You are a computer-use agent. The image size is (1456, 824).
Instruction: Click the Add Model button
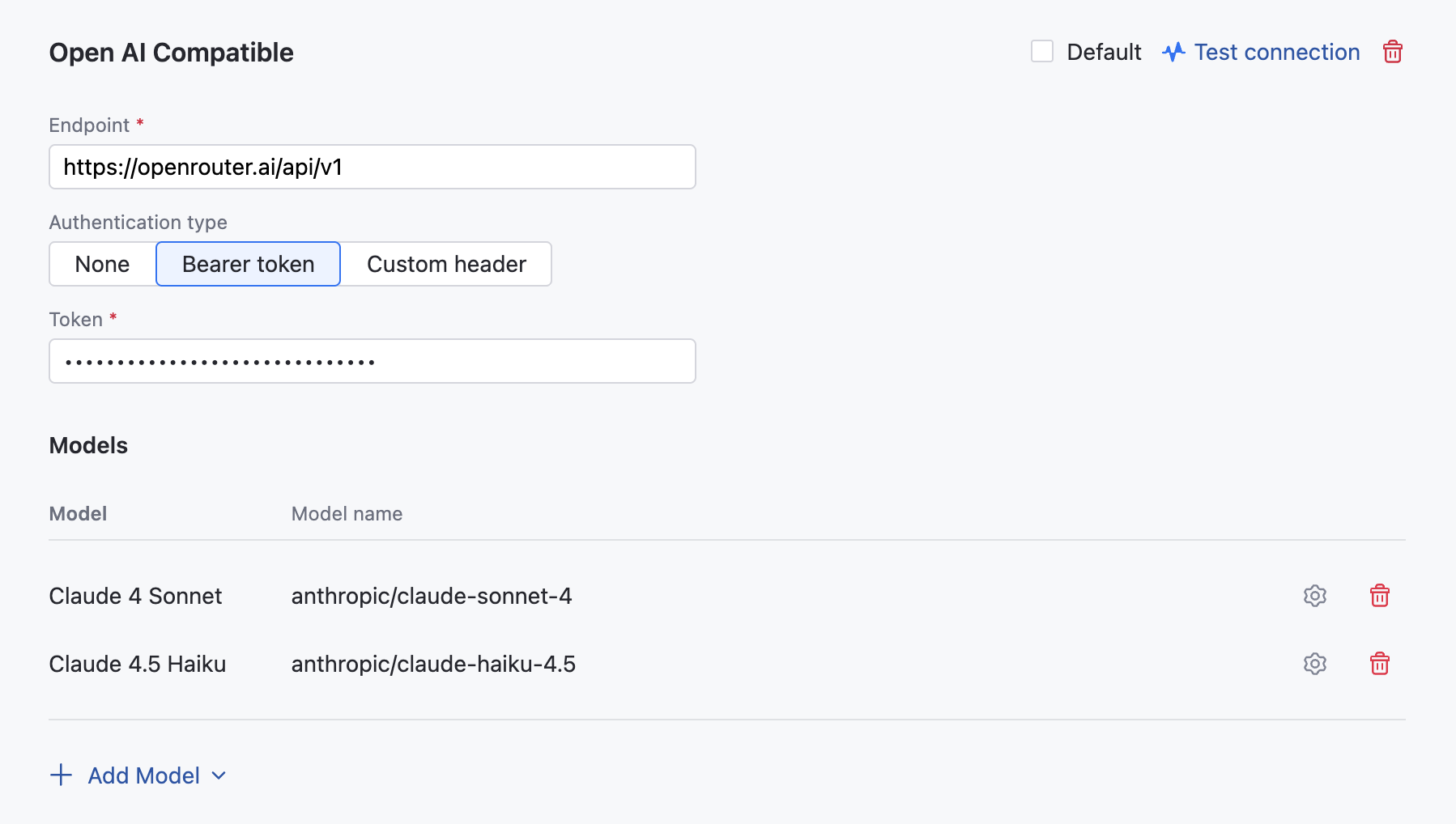coord(143,775)
